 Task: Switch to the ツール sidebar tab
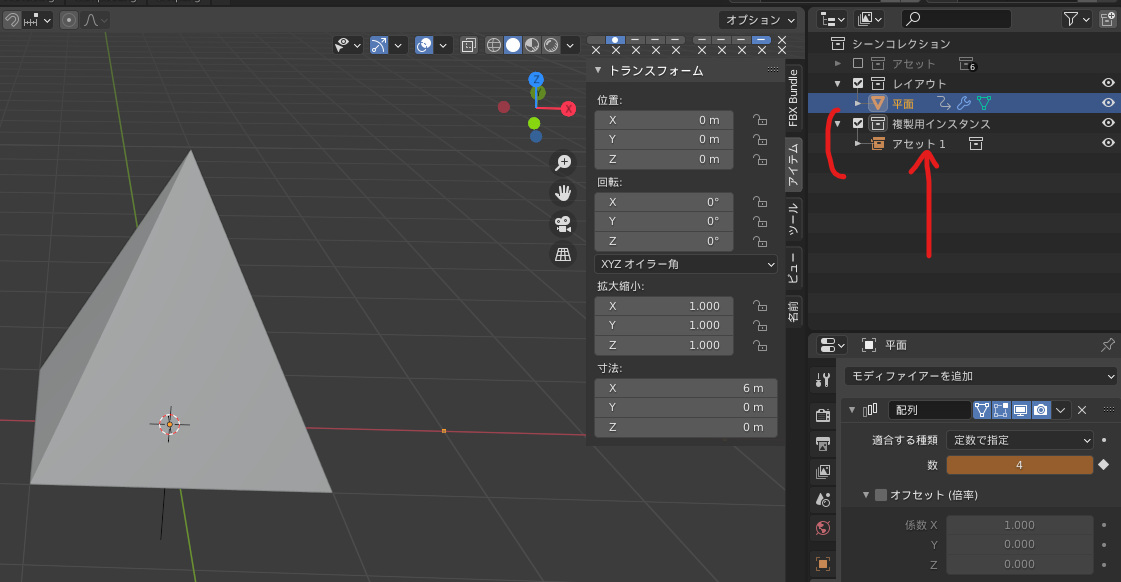click(793, 218)
